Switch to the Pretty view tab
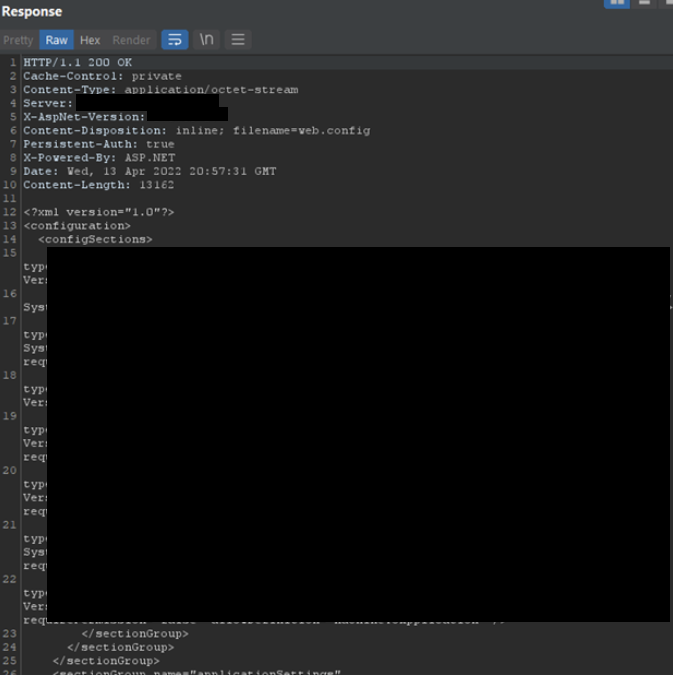This screenshot has width=673, height=675. pos(18,40)
